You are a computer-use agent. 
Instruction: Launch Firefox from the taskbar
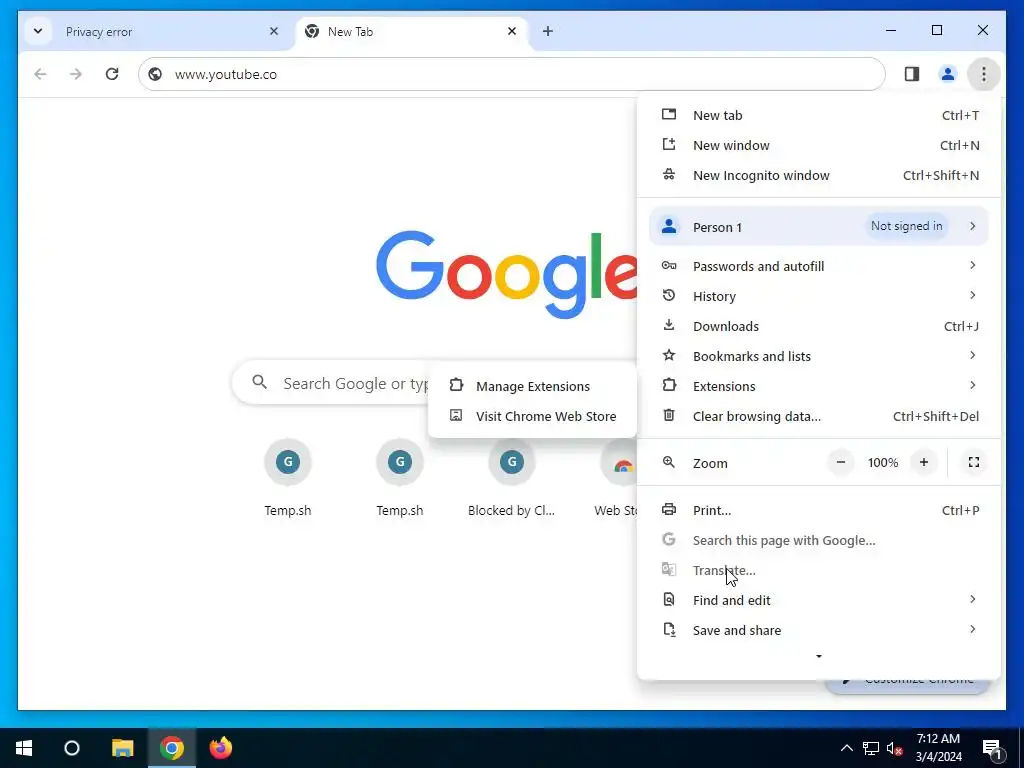(221, 748)
